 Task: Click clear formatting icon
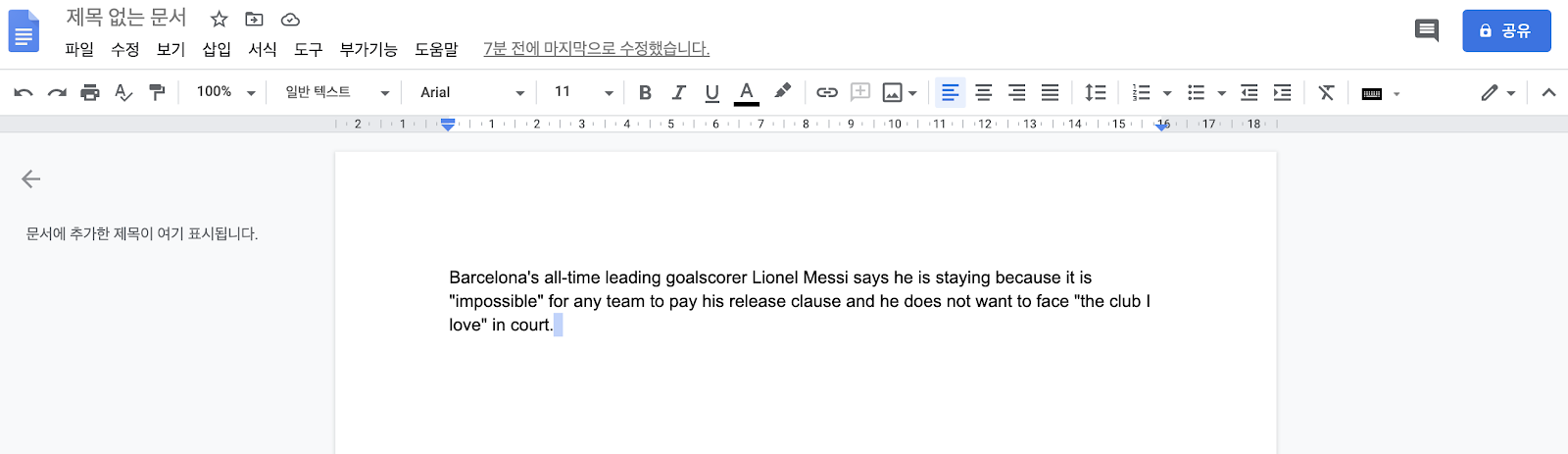(x=1326, y=92)
